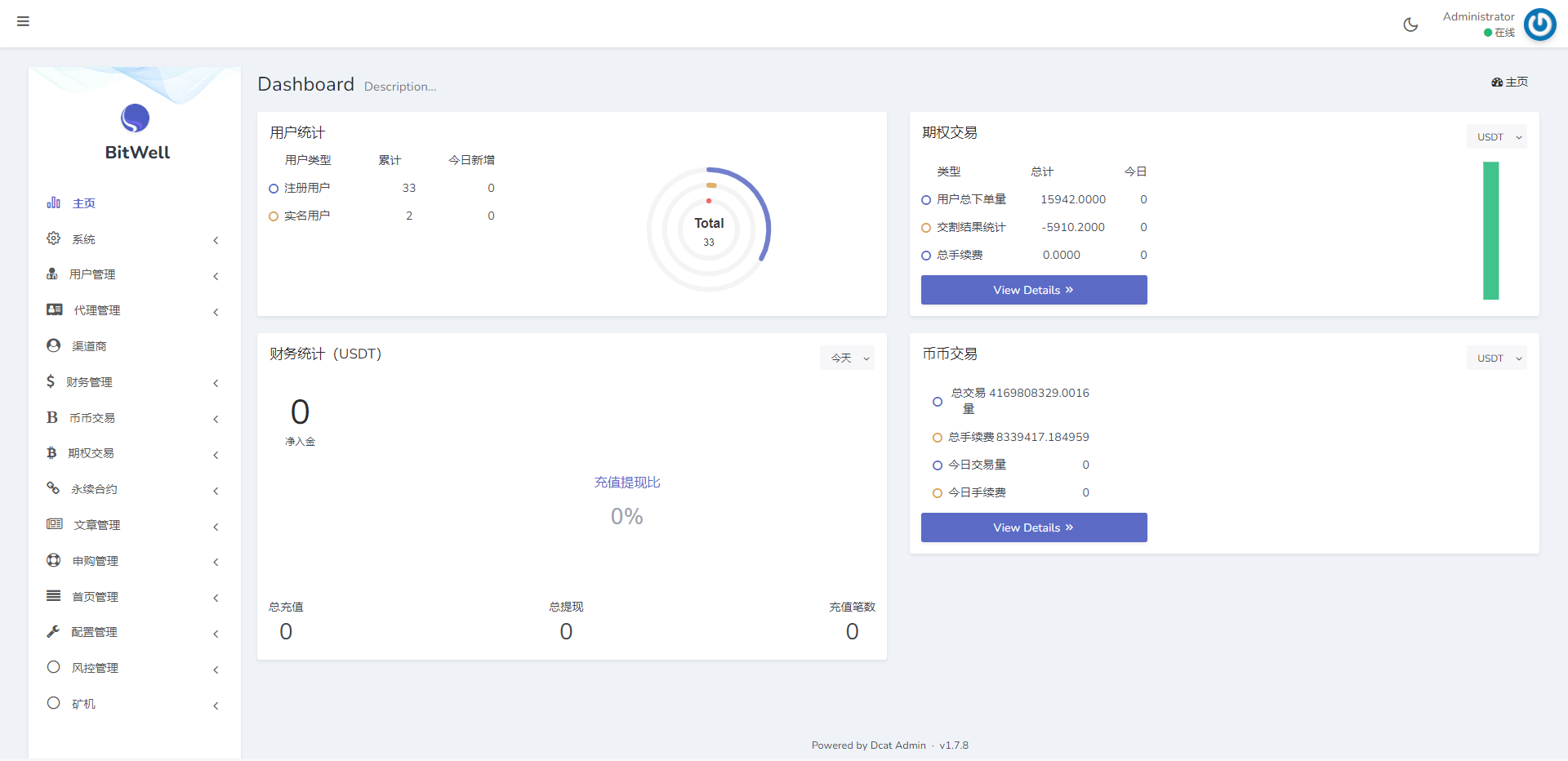
Task: Click View Details under 期权交易
Action: (1033, 290)
